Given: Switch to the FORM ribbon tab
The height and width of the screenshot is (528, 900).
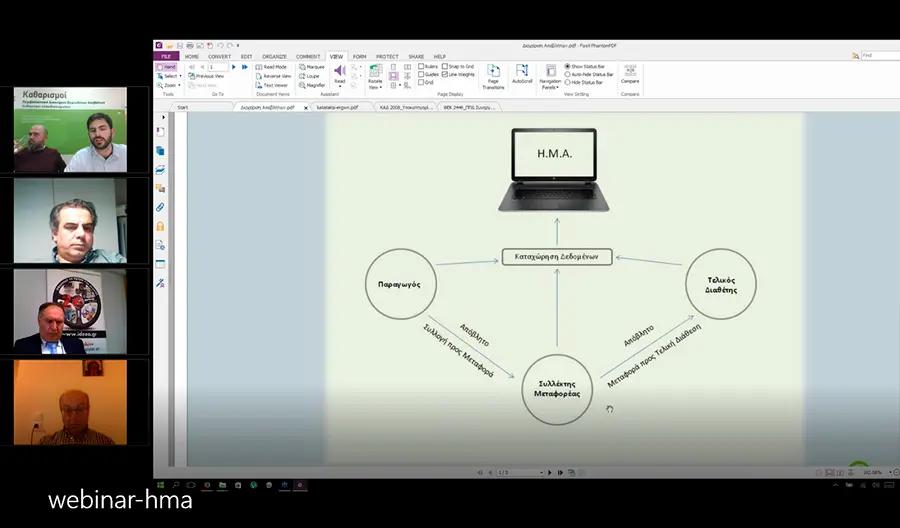Looking at the screenshot, I should (x=359, y=56).
